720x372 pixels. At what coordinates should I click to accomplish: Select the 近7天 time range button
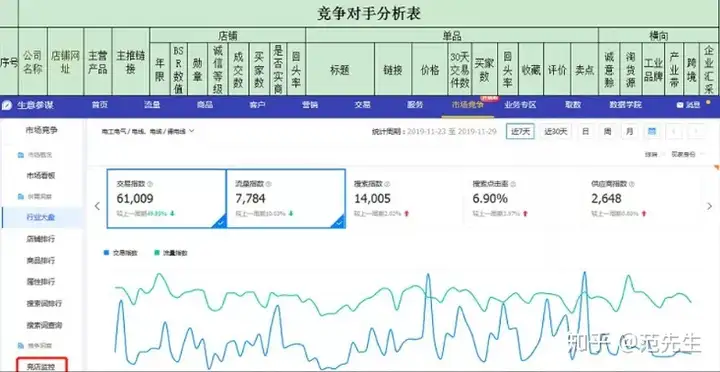(521, 132)
